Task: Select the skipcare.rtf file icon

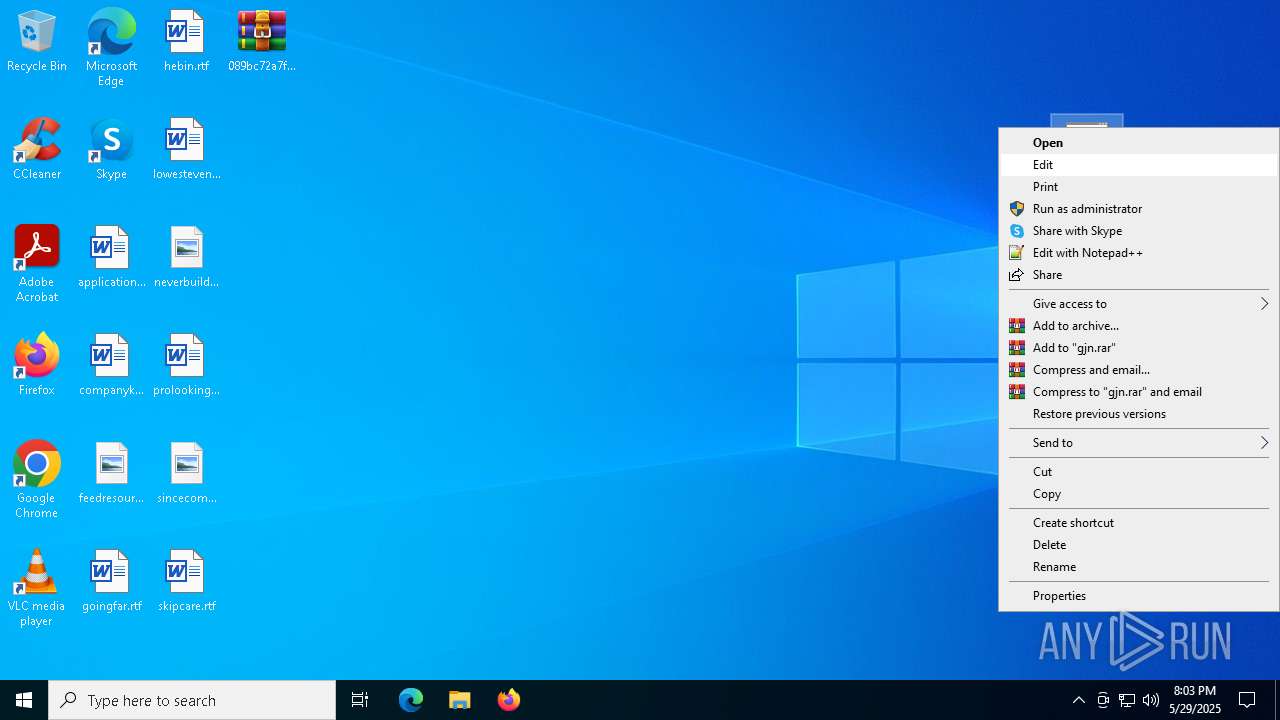Action: click(186, 582)
